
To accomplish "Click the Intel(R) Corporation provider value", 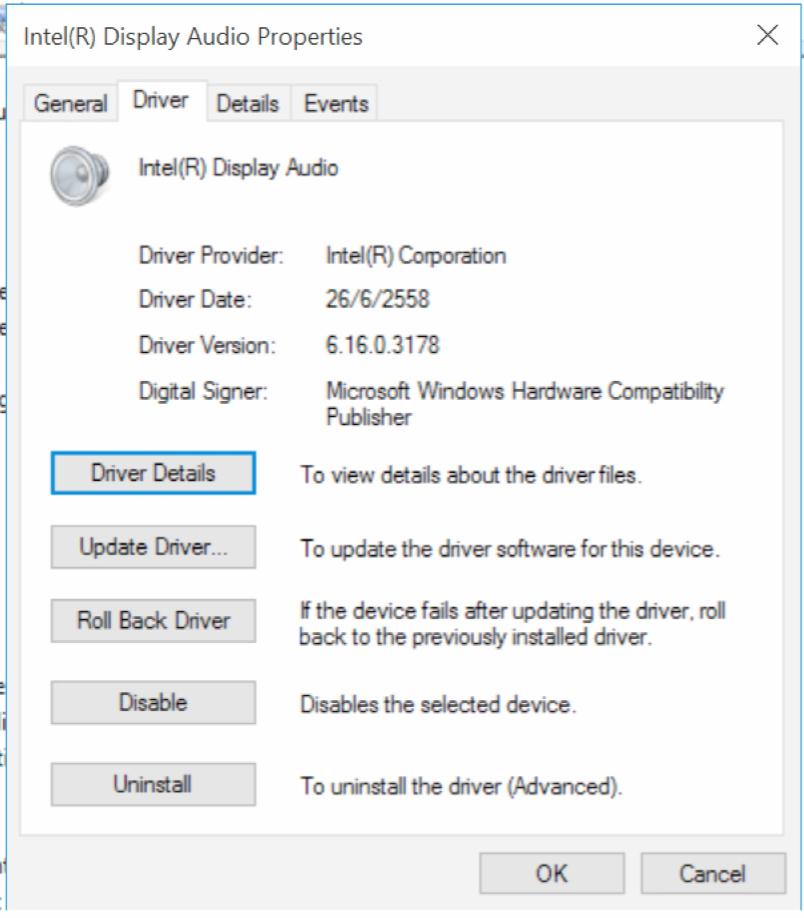I will pos(415,256).
